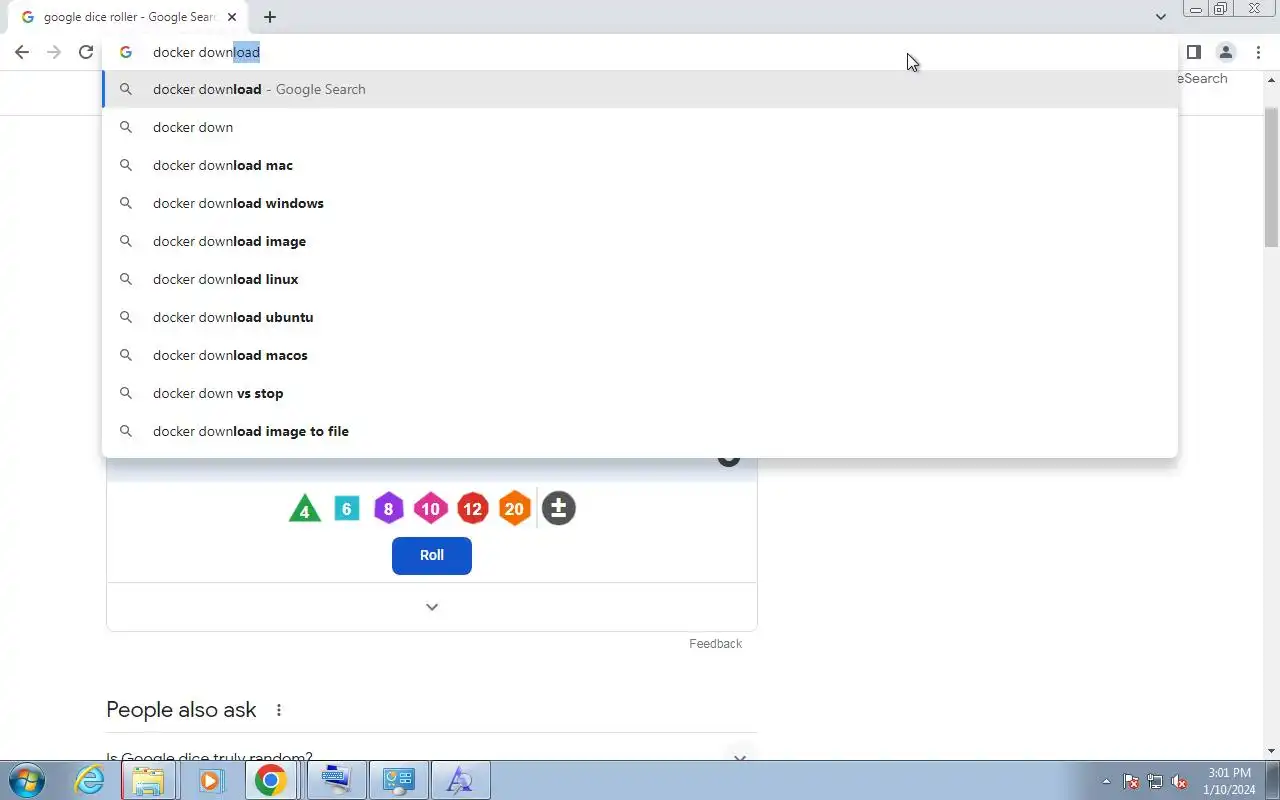Screen dimensions: 1280x800
Task: Expand the dice roller chevron
Action: pos(432,607)
